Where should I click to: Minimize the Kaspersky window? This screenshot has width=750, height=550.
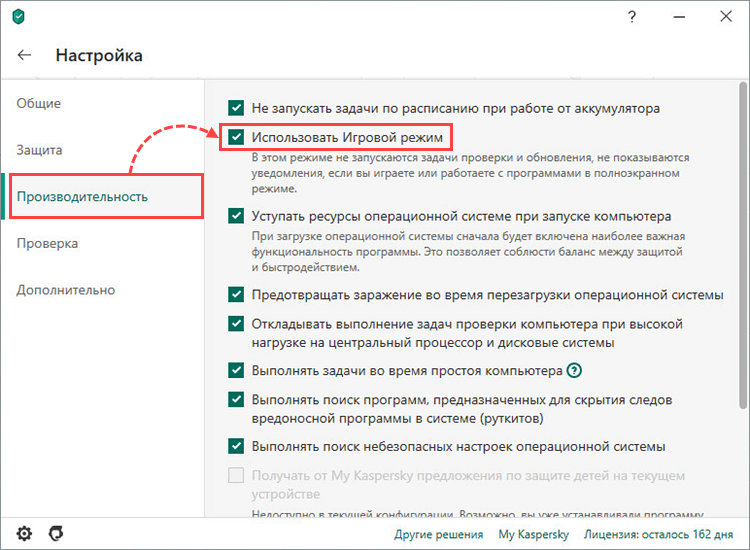click(679, 17)
